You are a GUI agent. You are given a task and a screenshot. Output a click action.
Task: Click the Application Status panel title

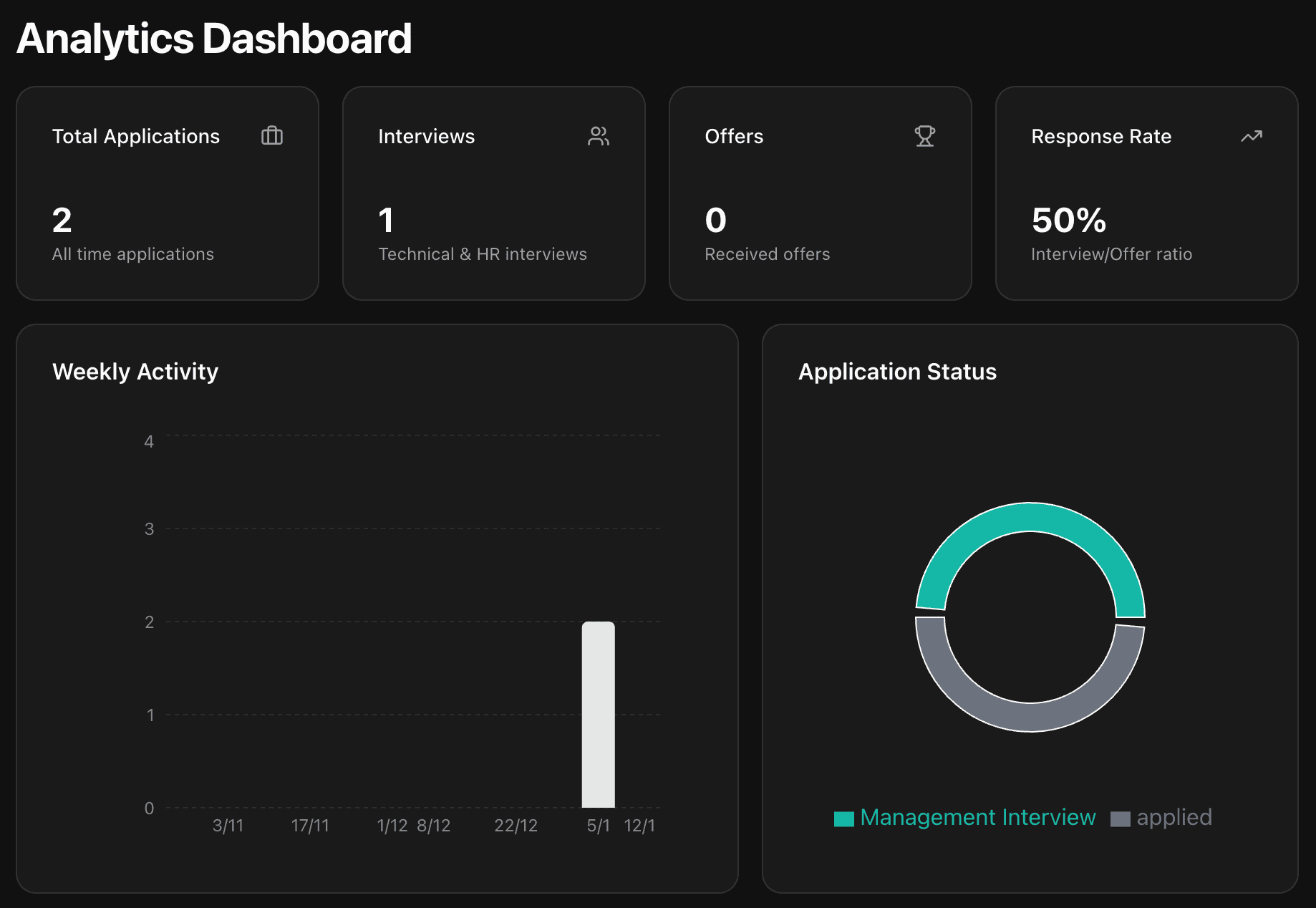[897, 372]
